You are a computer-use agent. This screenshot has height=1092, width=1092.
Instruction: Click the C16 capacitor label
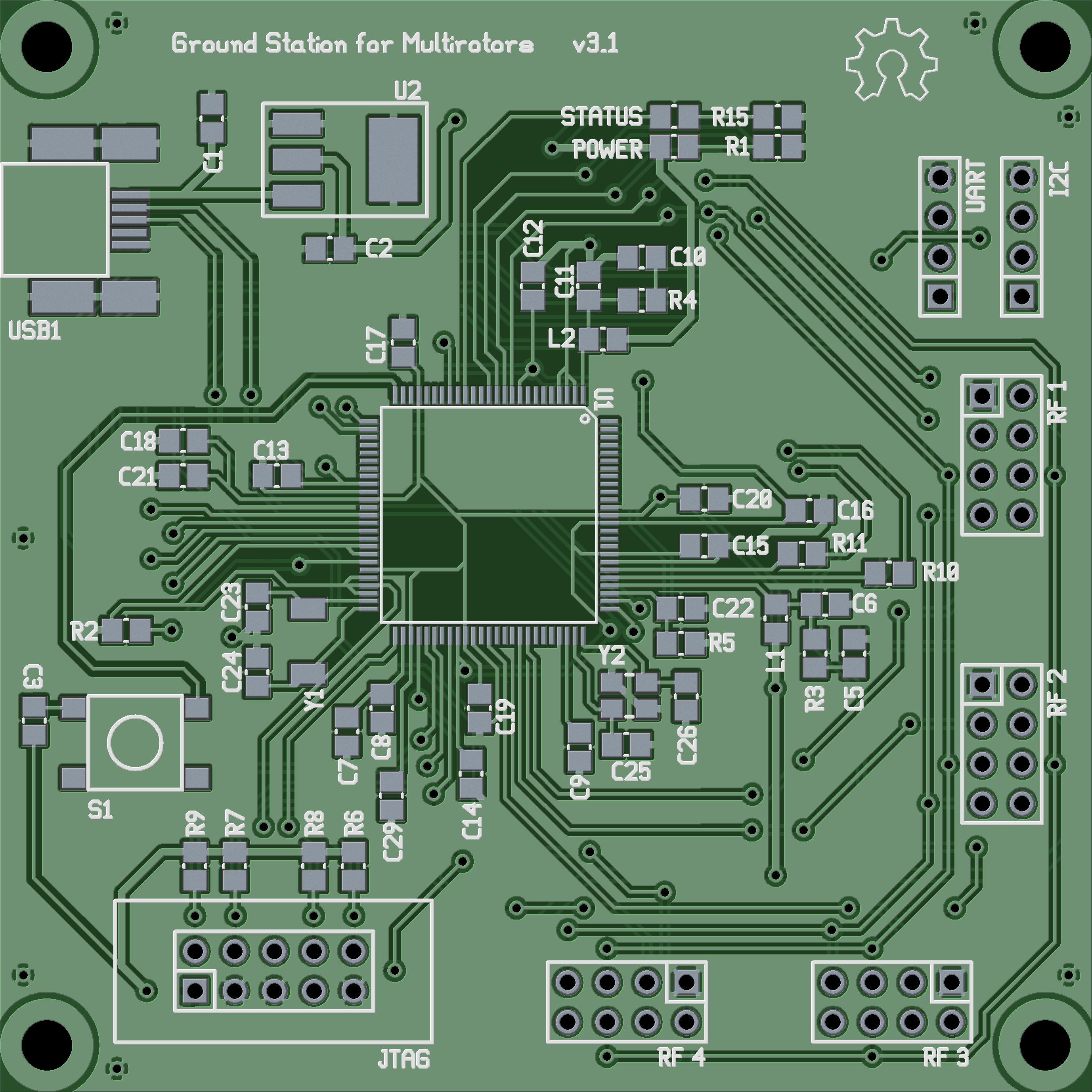(x=855, y=511)
